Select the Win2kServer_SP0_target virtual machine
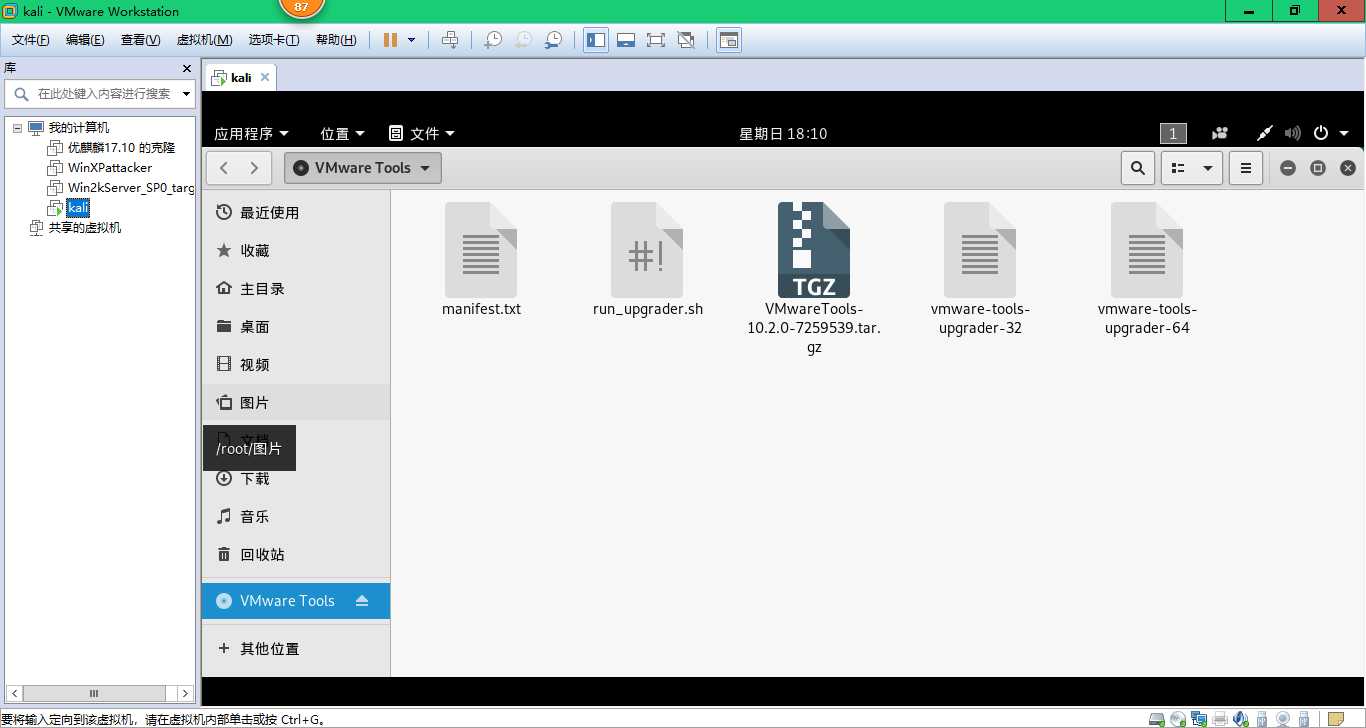The image size is (1366, 728). (121, 188)
